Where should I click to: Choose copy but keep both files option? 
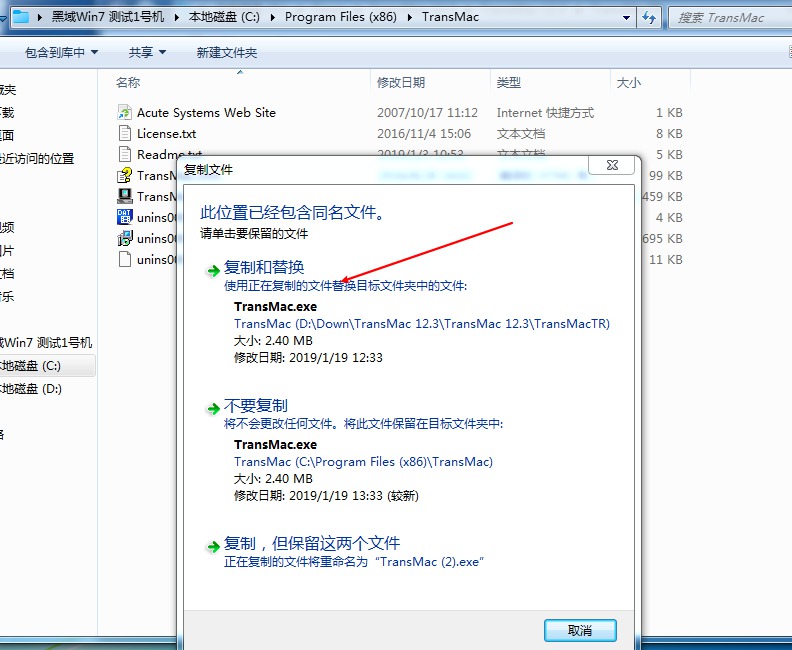[x=312, y=543]
